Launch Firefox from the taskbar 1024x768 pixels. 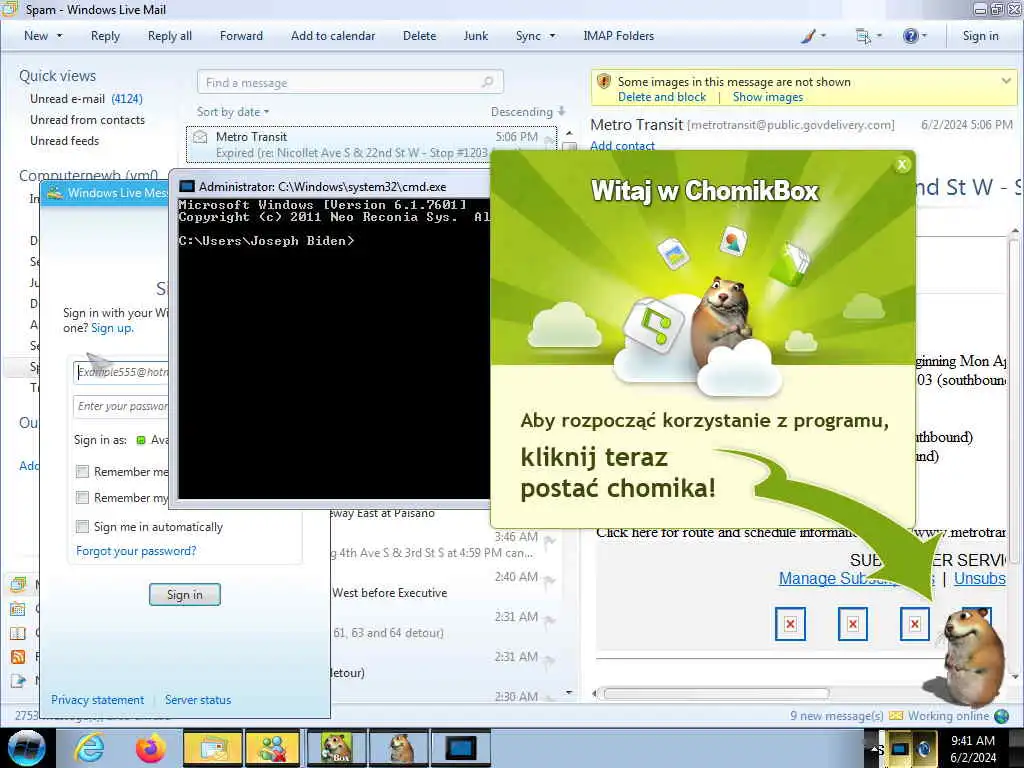[x=150, y=748]
